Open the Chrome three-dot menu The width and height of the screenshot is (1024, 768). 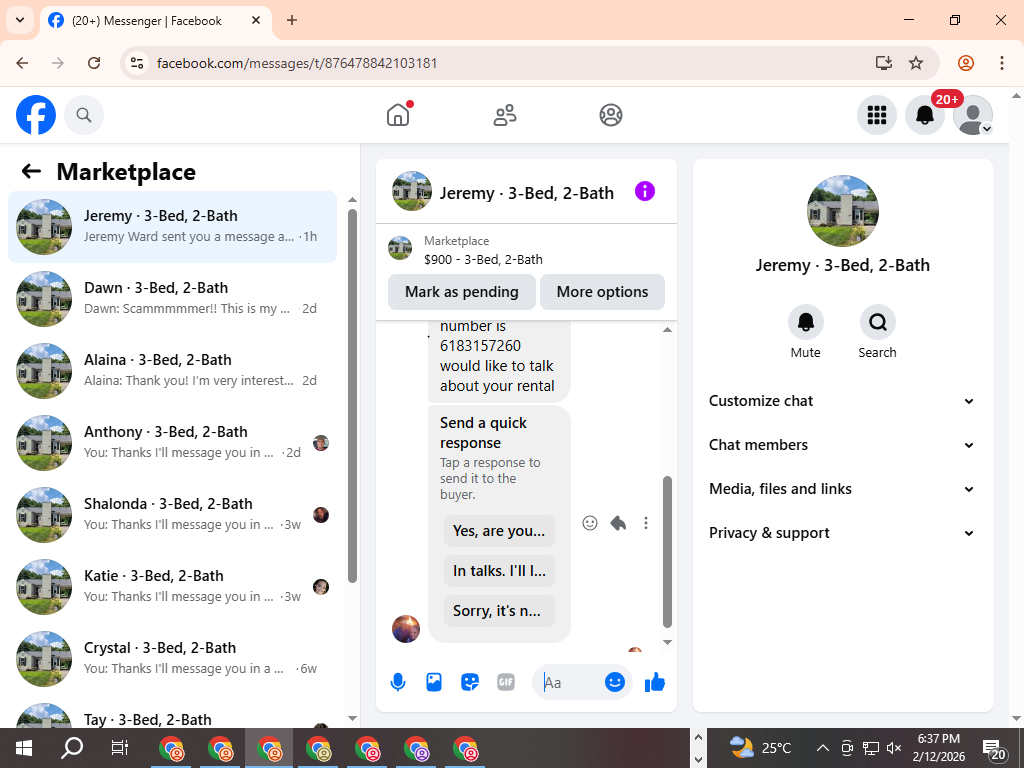pyautogui.click(x=1002, y=63)
